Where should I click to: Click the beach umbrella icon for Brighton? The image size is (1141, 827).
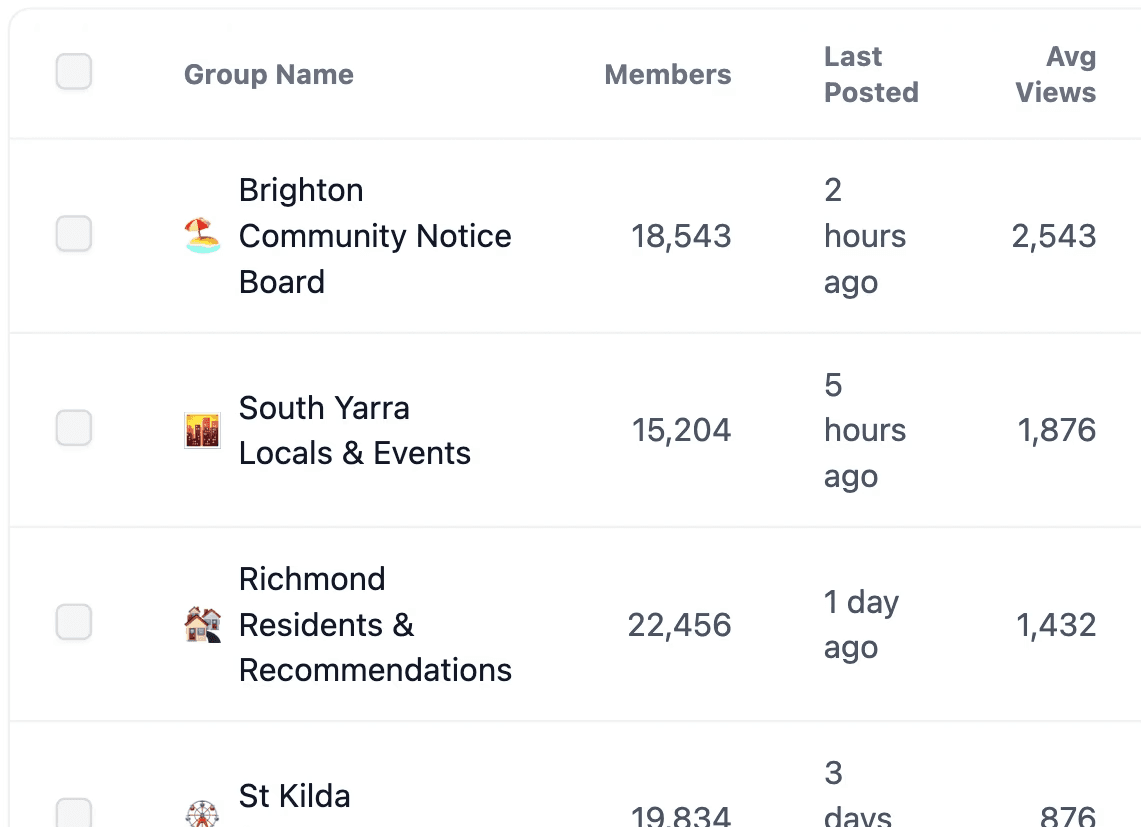(202, 236)
